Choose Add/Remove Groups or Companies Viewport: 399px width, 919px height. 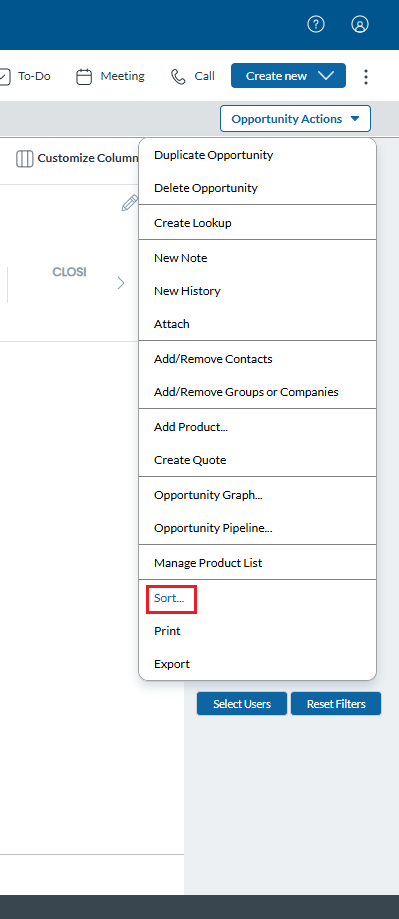pos(257,392)
